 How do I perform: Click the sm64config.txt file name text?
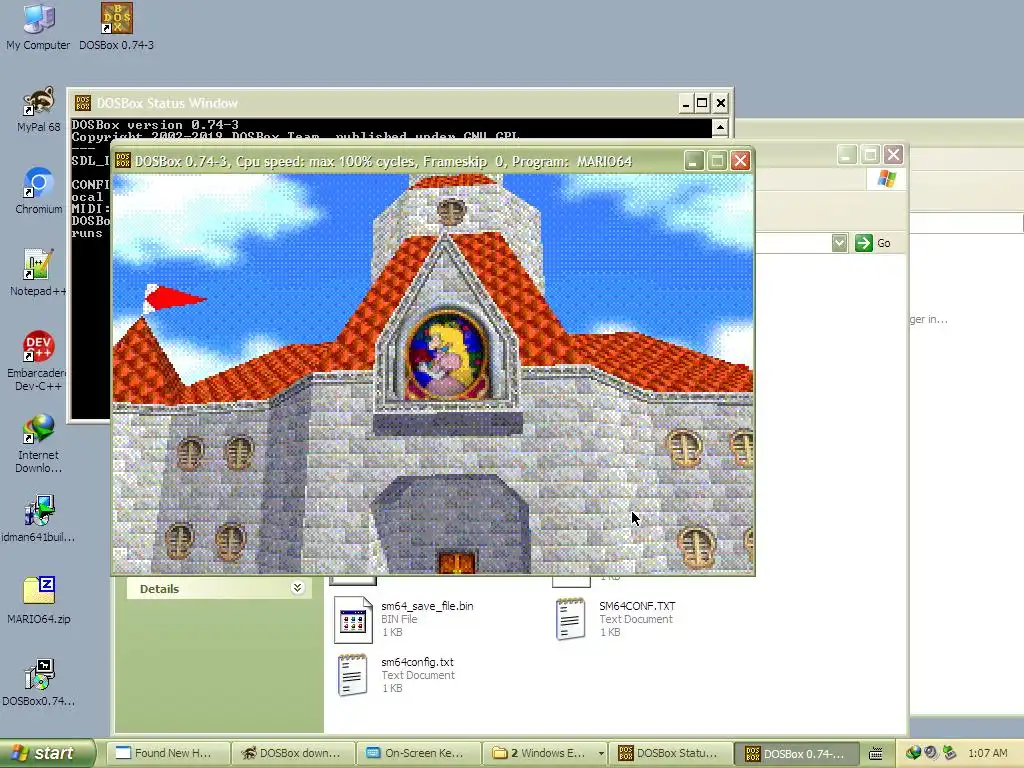(417, 662)
